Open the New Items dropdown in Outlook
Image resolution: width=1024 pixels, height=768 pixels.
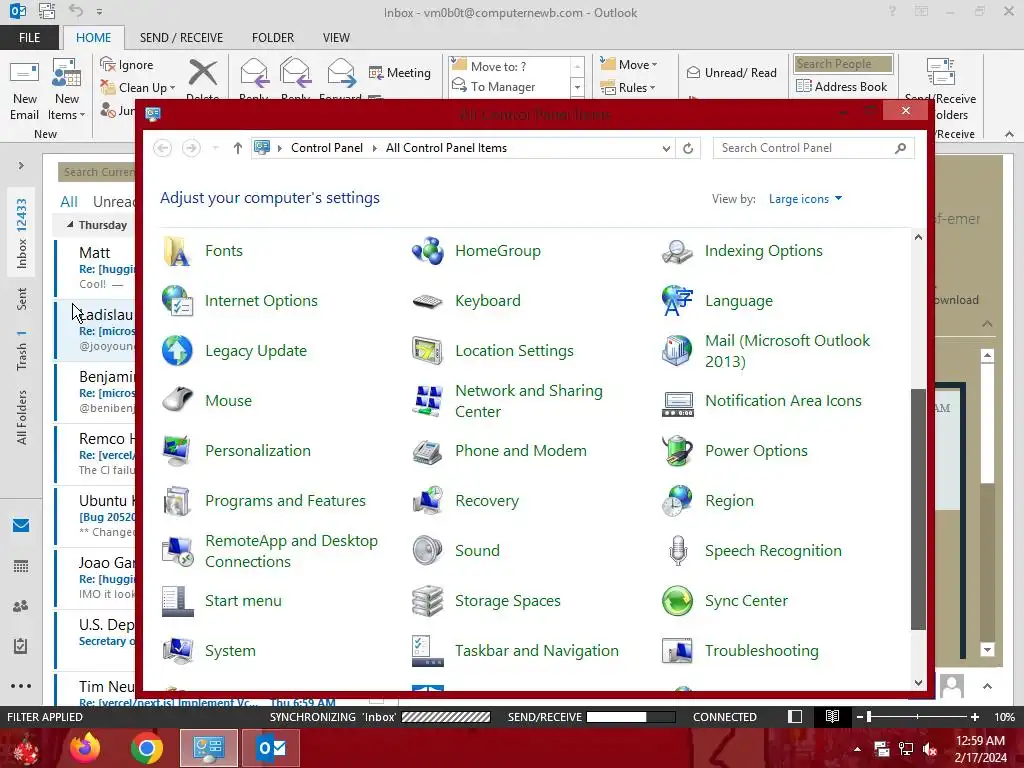click(x=67, y=91)
